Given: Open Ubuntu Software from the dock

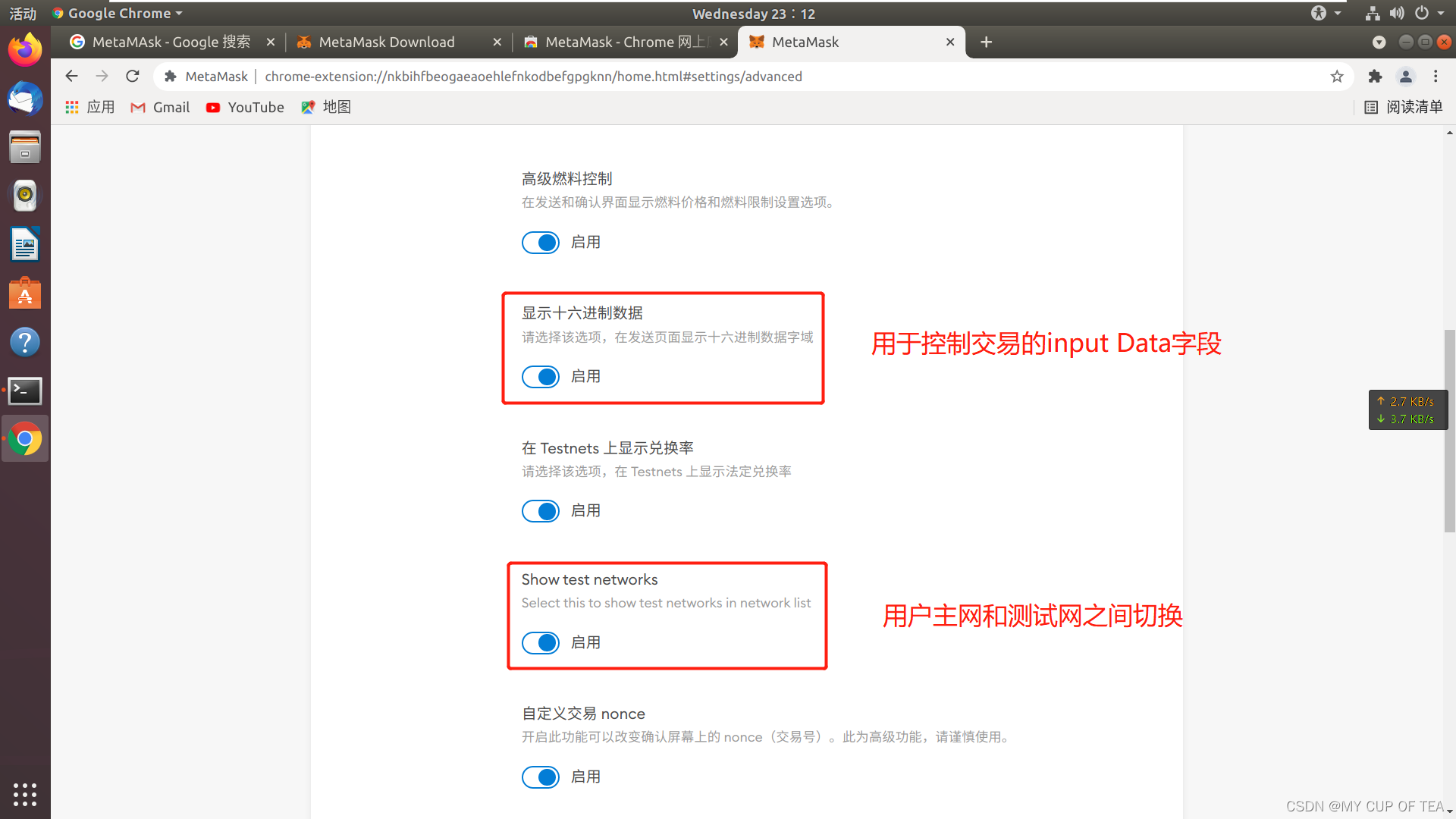Looking at the screenshot, I should 25,293.
